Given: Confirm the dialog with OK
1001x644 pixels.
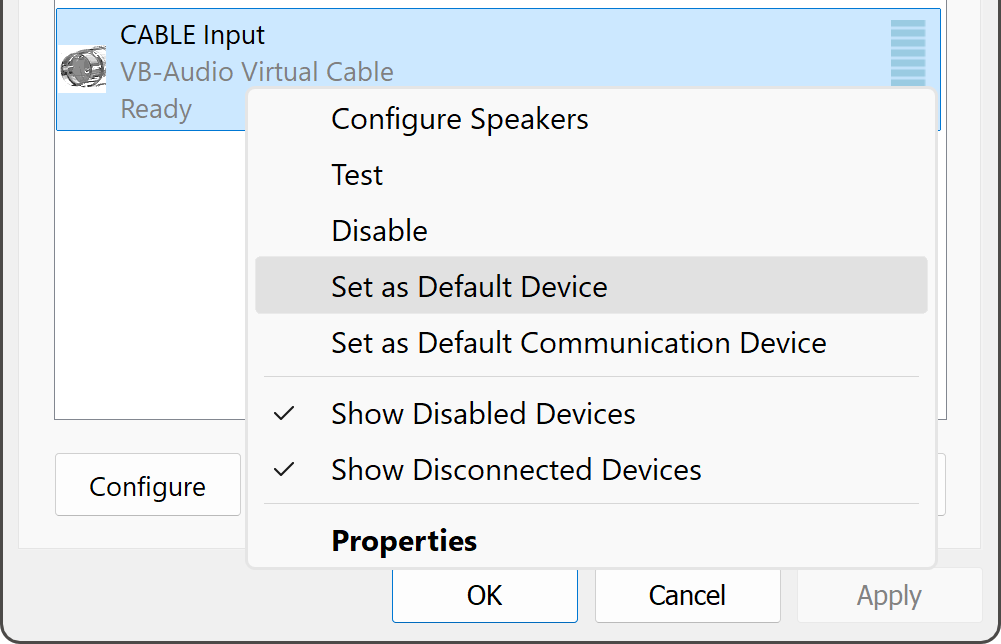Looking at the screenshot, I should coord(484,596).
